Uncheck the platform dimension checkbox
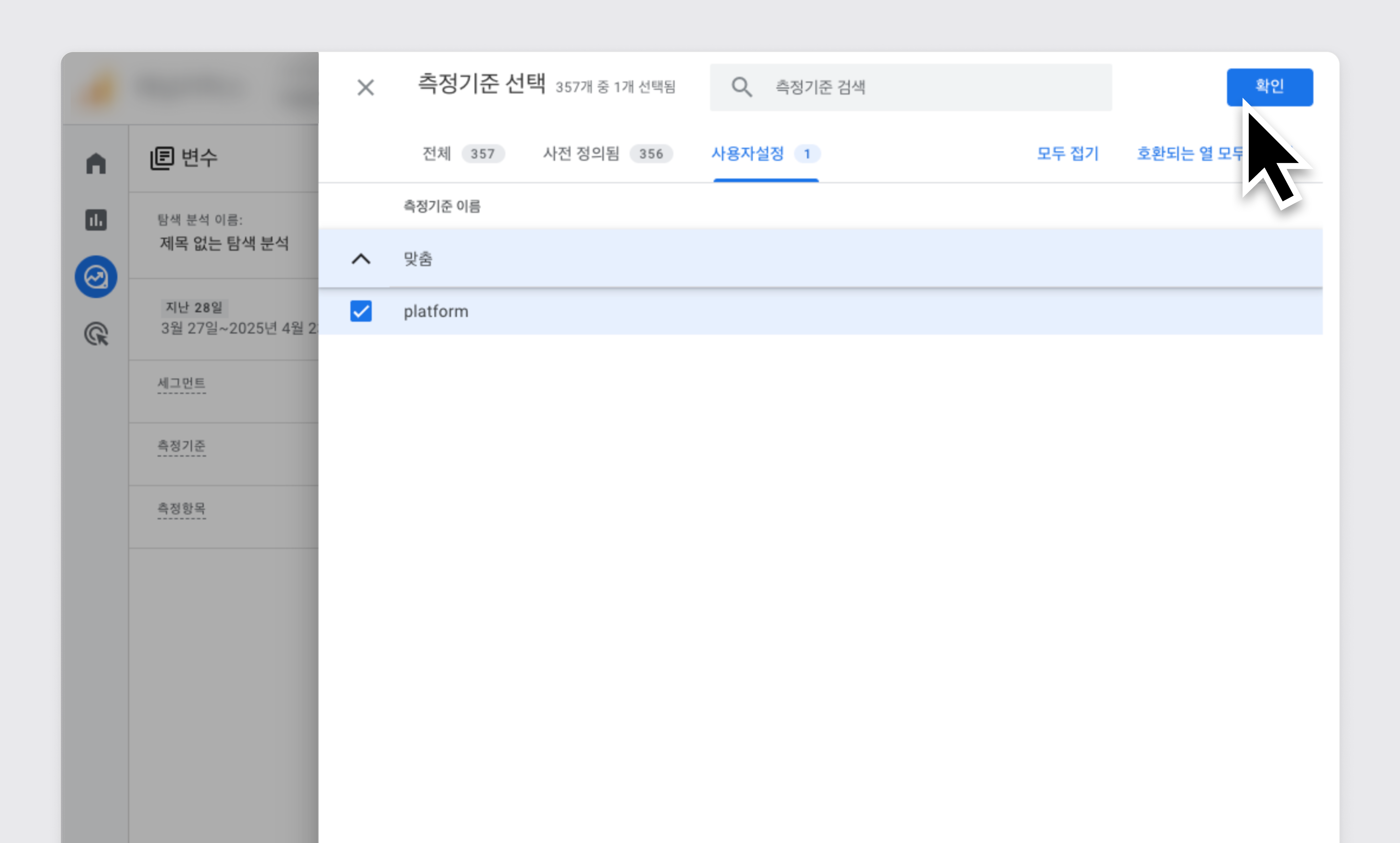 361,311
